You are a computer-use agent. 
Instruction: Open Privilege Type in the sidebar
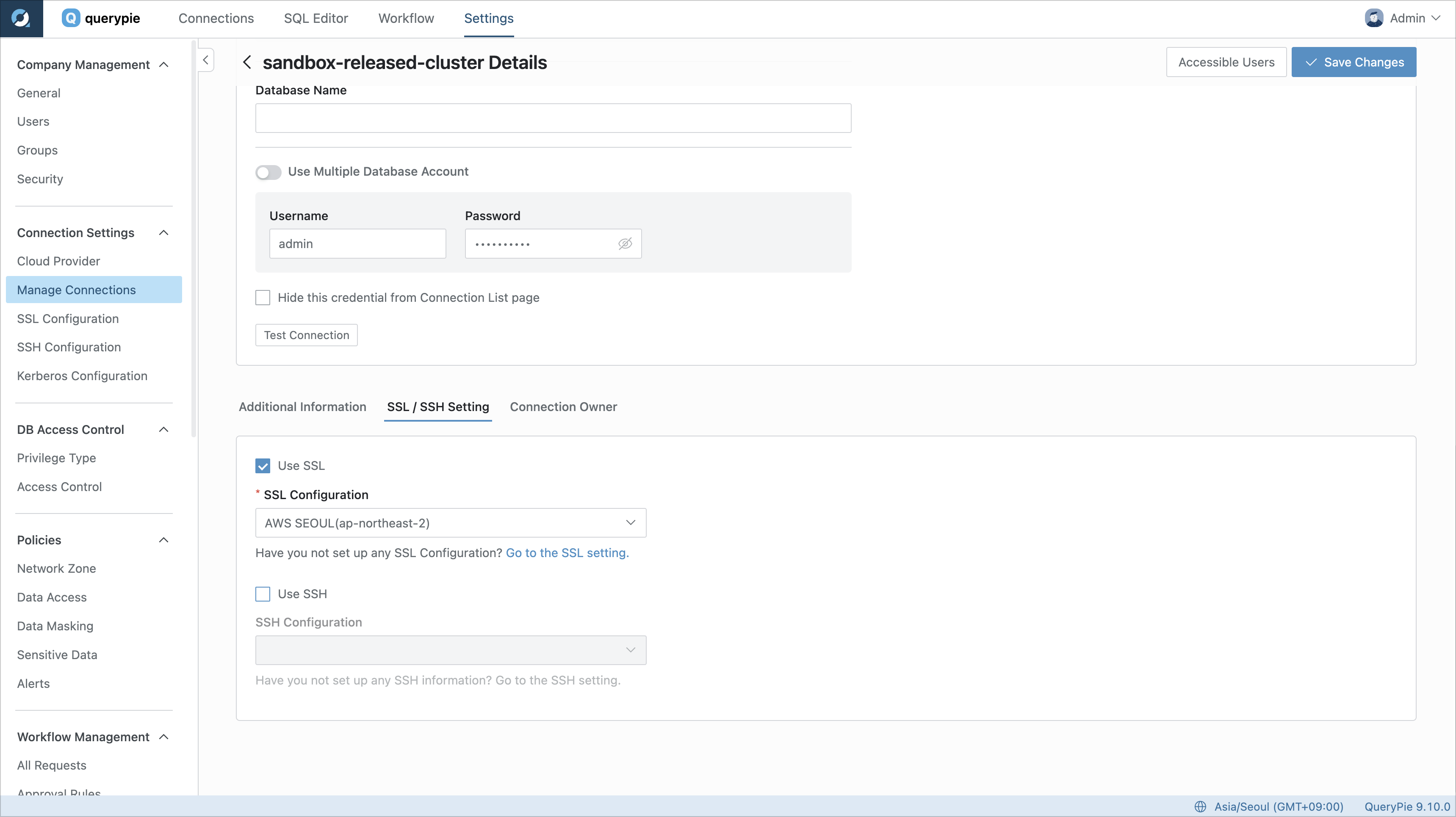pyautogui.click(x=56, y=458)
